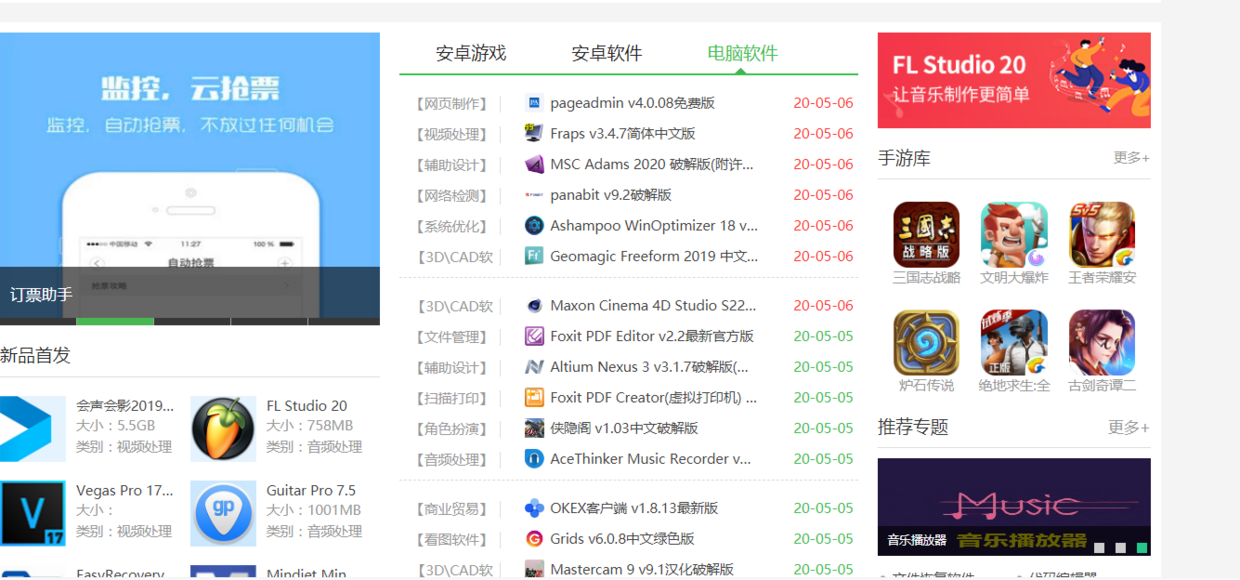Viewport: 1240px width, 580px height.
Task: Click the Grids v6.0.8 icon
Action: (x=534, y=539)
